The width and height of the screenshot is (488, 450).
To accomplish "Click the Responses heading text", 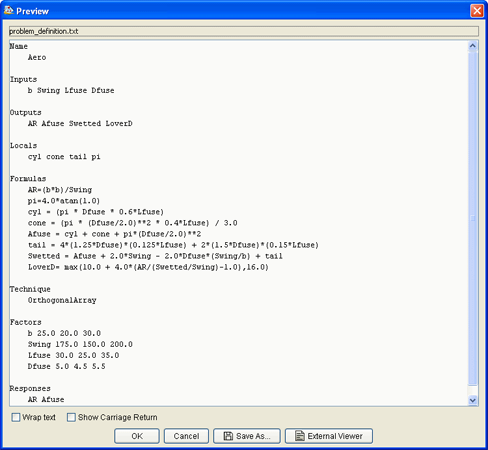I will 30,389.
